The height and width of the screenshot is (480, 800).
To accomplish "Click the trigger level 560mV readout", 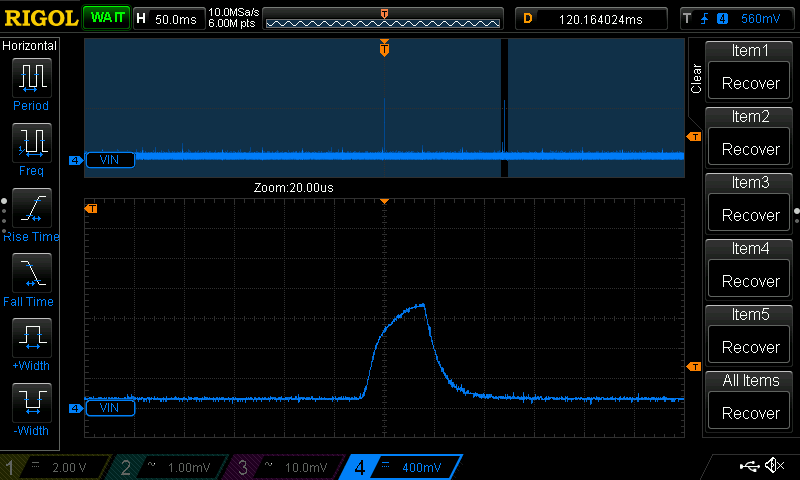I will (760, 19).
